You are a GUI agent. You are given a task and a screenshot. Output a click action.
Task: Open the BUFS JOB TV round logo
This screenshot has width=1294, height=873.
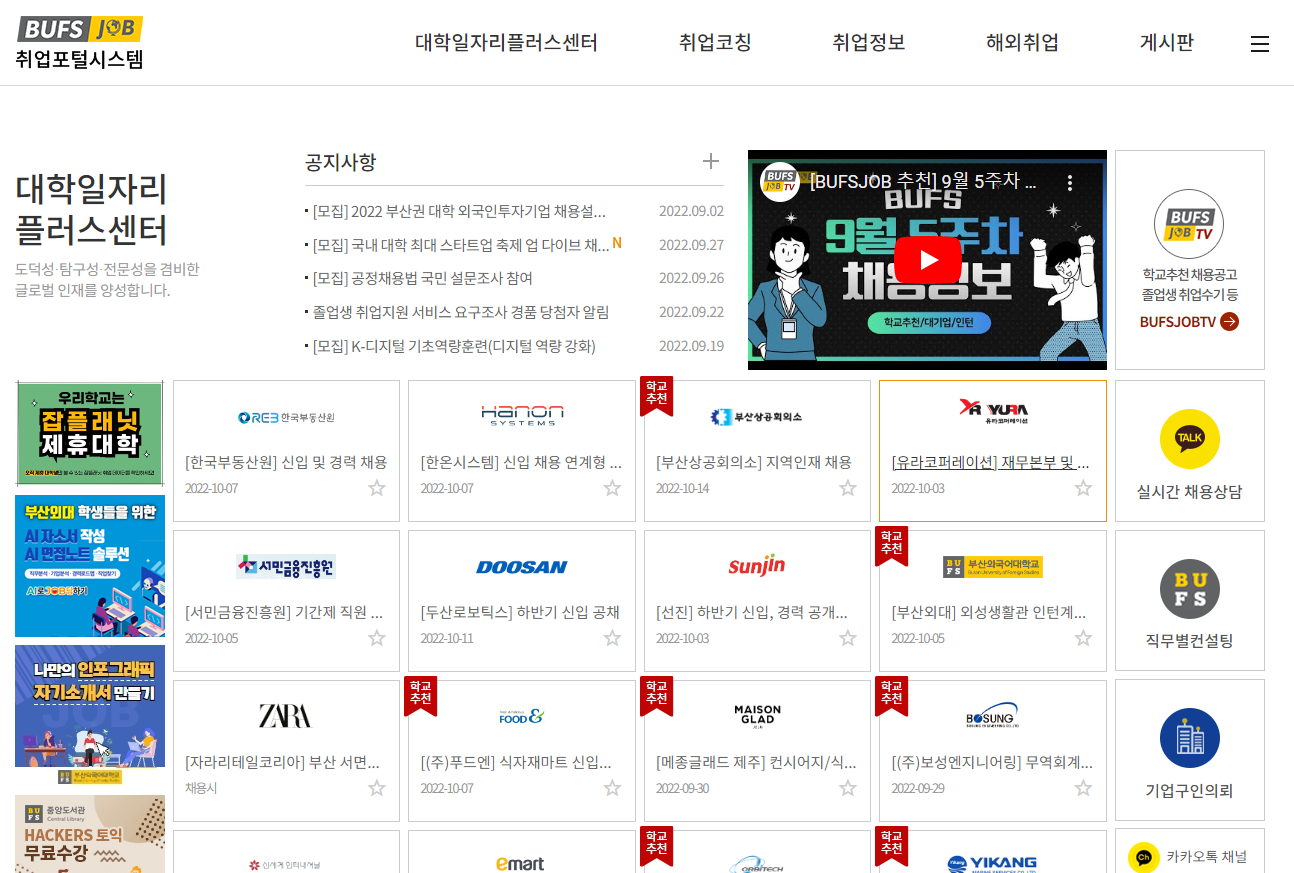pyautogui.click(x=1189, y=224)
